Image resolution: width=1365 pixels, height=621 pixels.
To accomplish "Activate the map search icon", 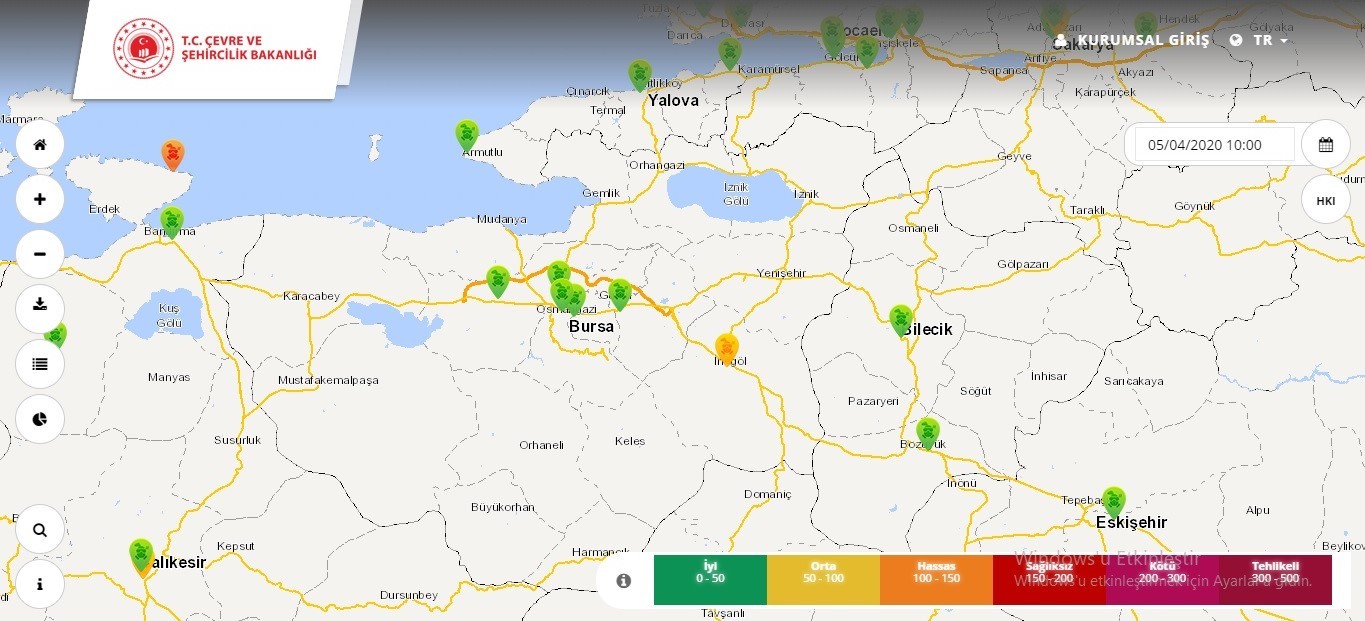I will pos(39,529).
